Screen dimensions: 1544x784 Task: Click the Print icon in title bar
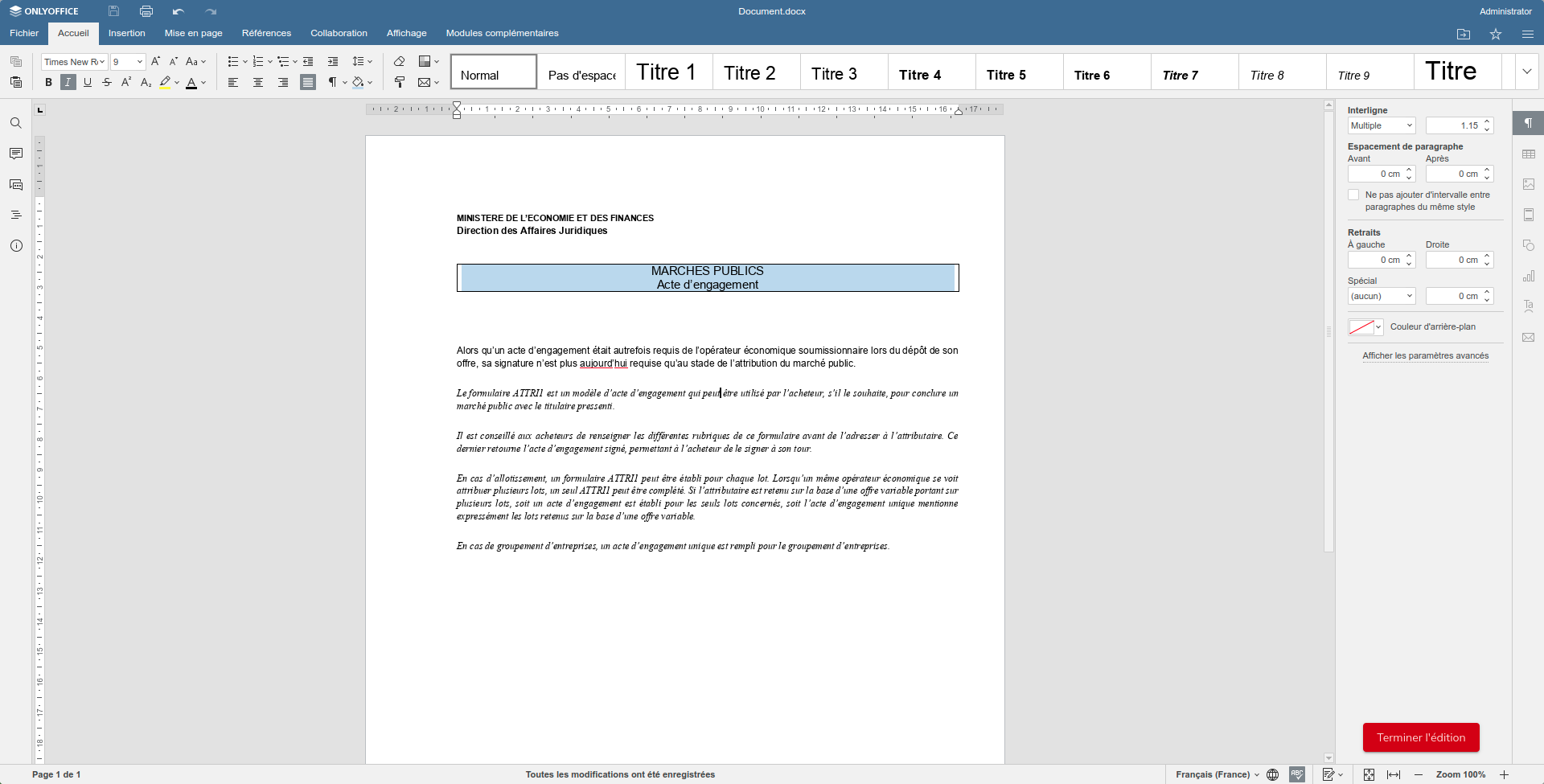(146, 11)
